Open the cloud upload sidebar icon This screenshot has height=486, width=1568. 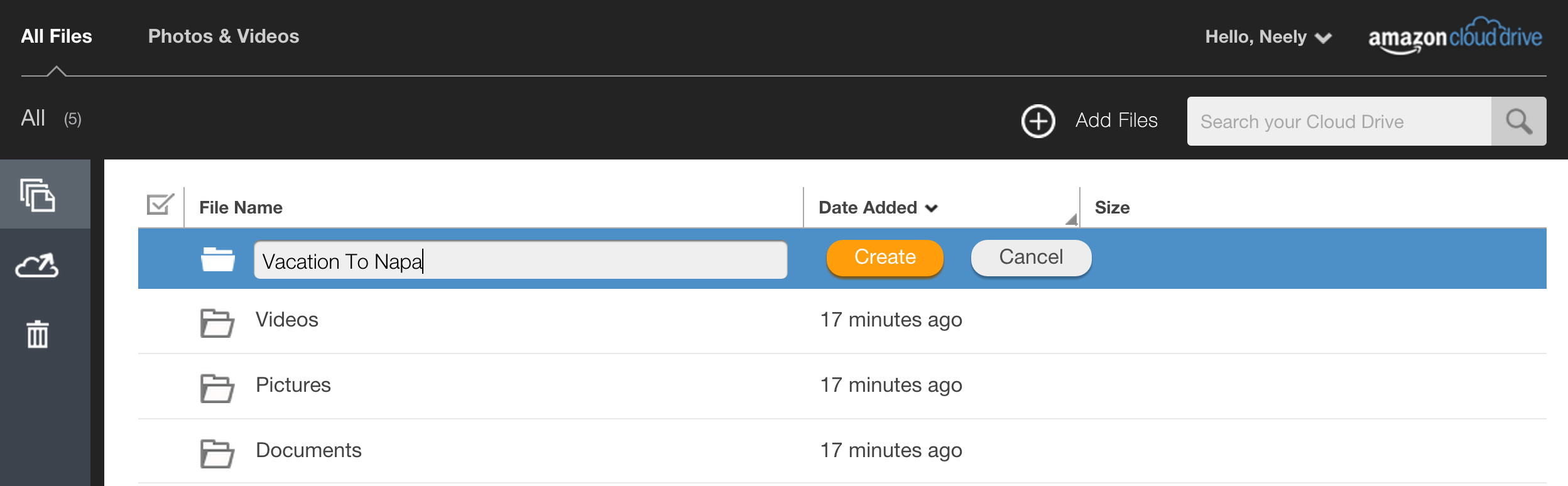tap(37, 266)
